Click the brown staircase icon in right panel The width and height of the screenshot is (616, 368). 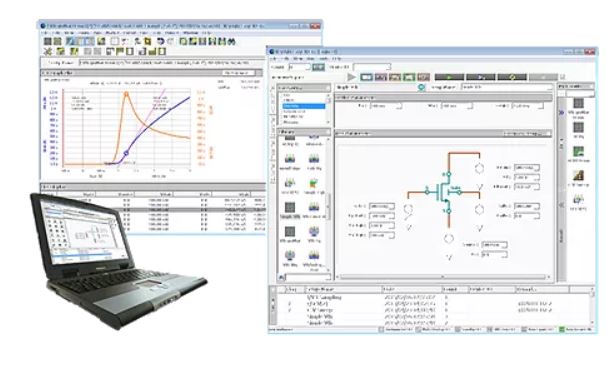point(578,175)
